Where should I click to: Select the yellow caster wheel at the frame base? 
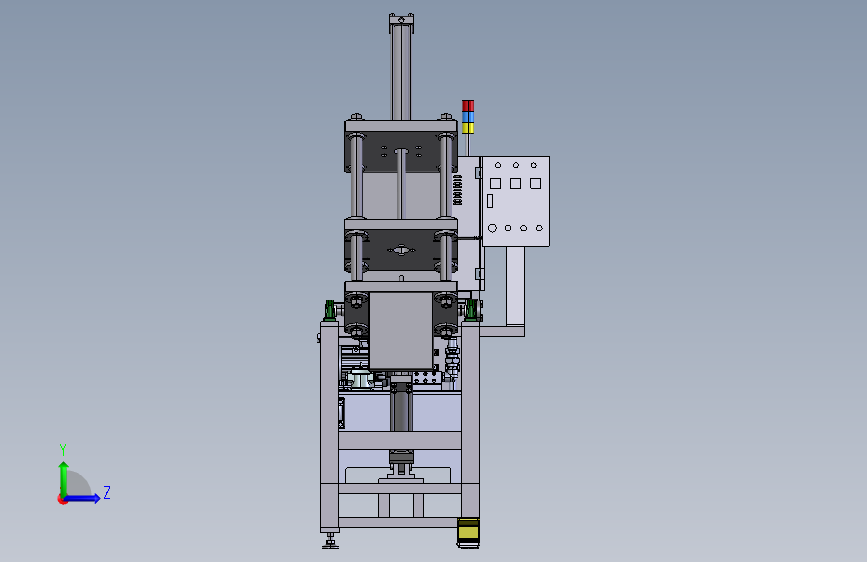pyautogui.click(x=468, y=533)
